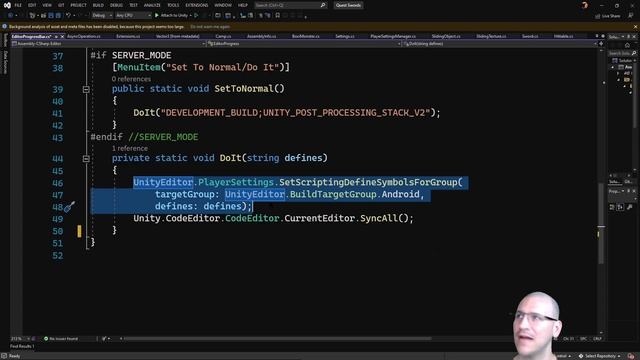Click the Solution Explorer home icon

pyautogui.click(x=627, y=45)
